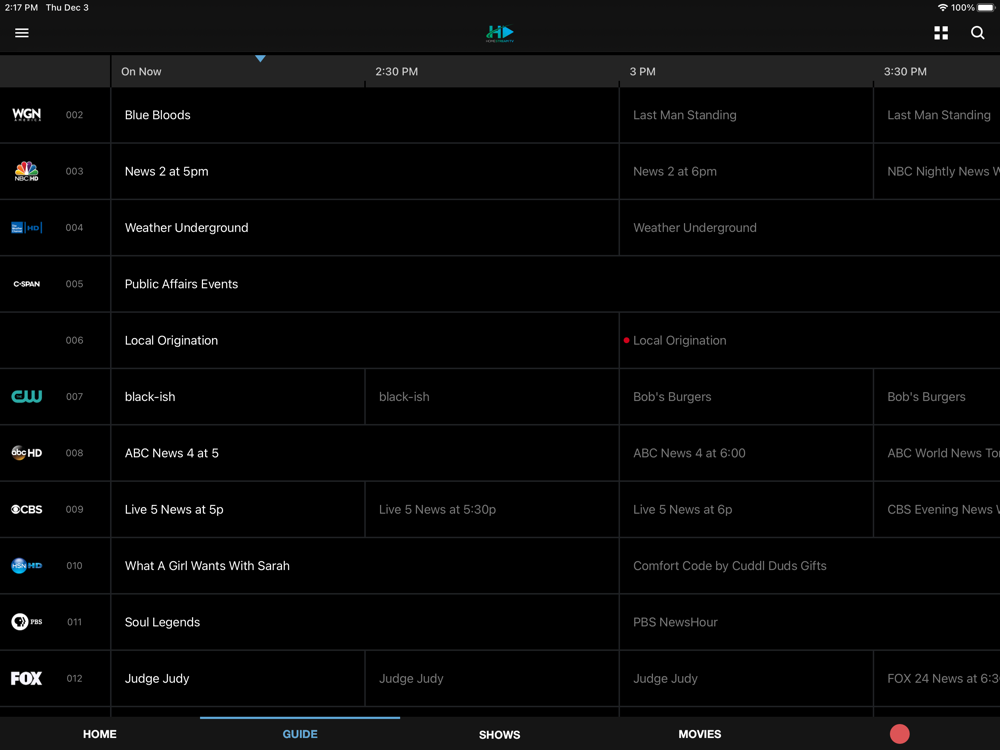Open black-ish at 2:30 PM
The height and width of the screenshot is (750, 1000).
point(492,397)
